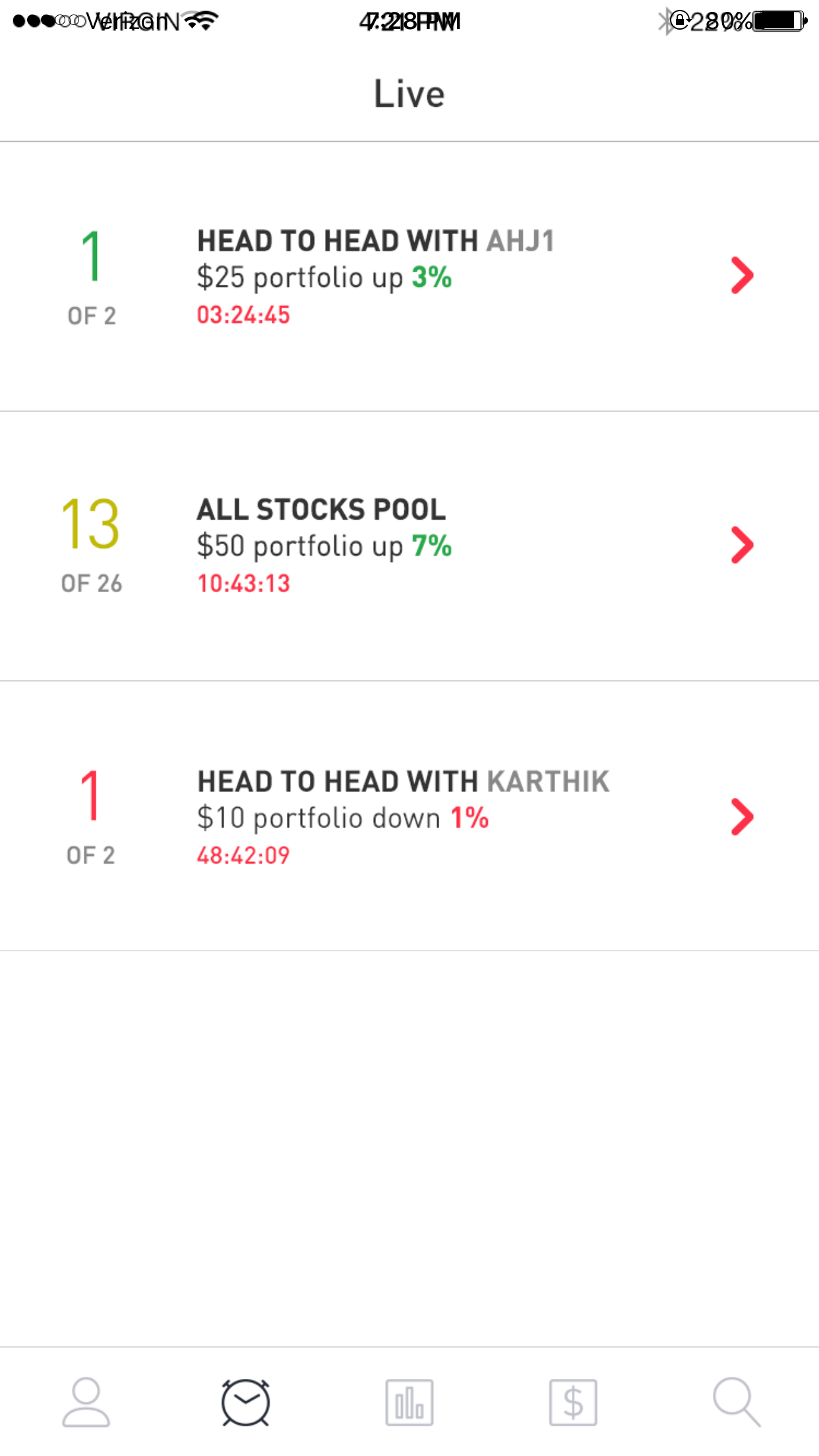Open HEAD TO HEAD WITH KARTHIK contest
The width and height of the screenshot is (819, 1456).
403,781
